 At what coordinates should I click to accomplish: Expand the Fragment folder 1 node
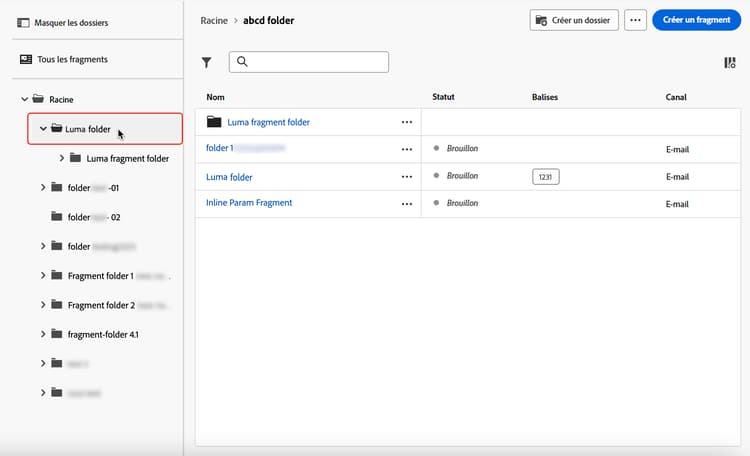coord(43,276)
